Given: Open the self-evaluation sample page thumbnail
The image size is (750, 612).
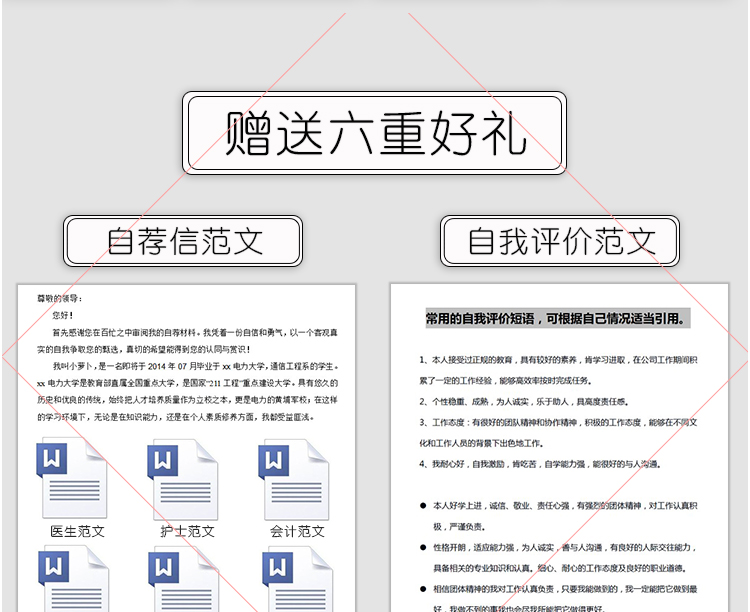Looking at the screenshot, I should [560, 447].
